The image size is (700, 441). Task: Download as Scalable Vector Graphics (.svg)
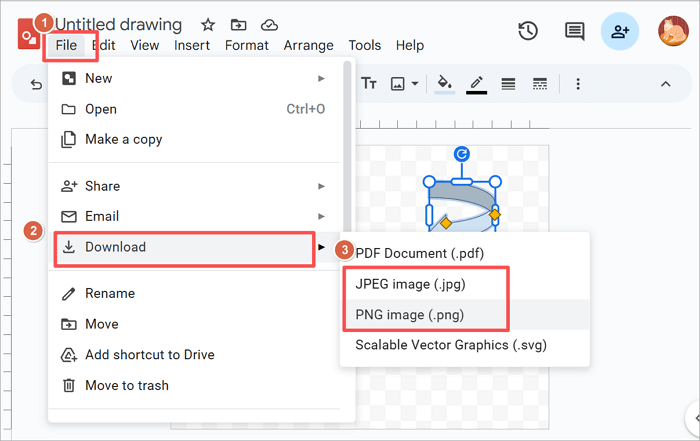point(465,345)
